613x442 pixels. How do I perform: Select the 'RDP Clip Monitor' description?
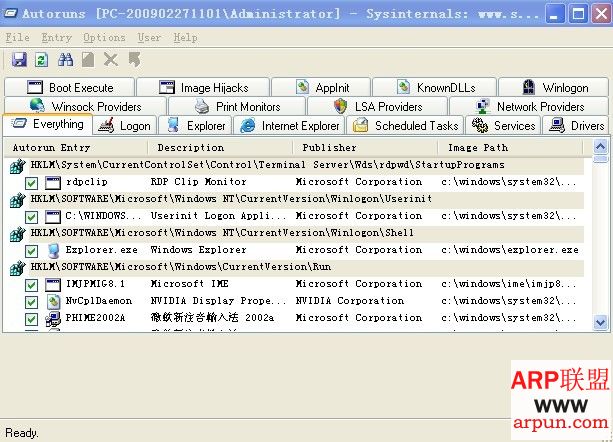coord(199,182)
